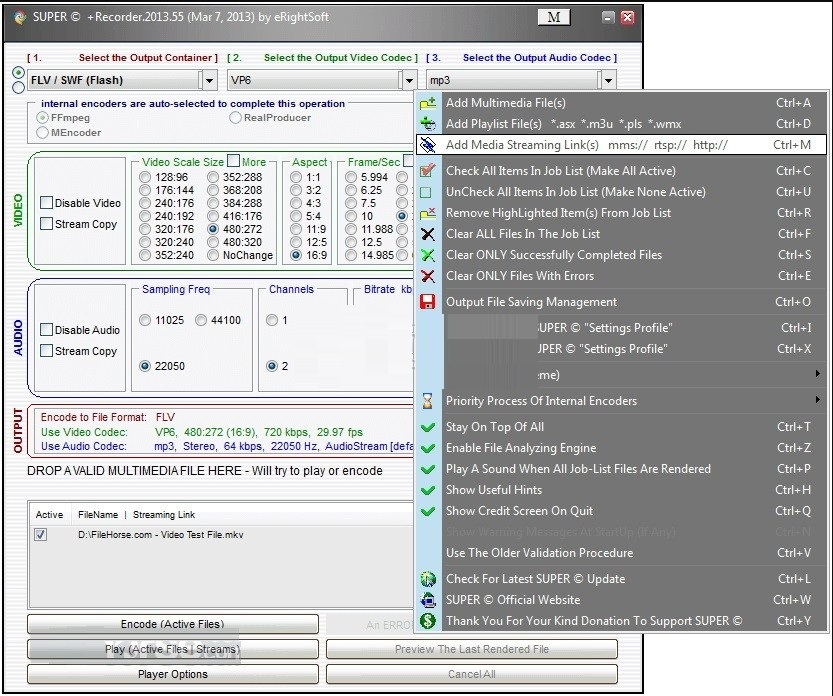Open the Output Audio Codec dropdown arrow
The image size is (833, 696).
608,81
